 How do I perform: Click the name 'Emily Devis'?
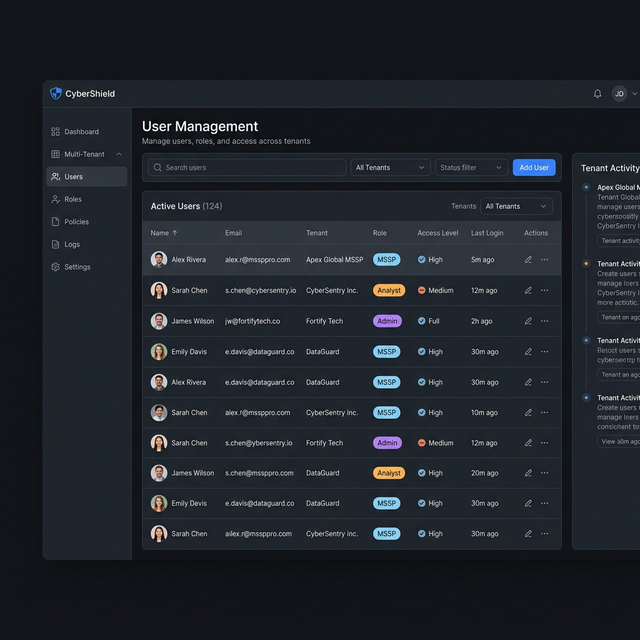coord(189,503)
